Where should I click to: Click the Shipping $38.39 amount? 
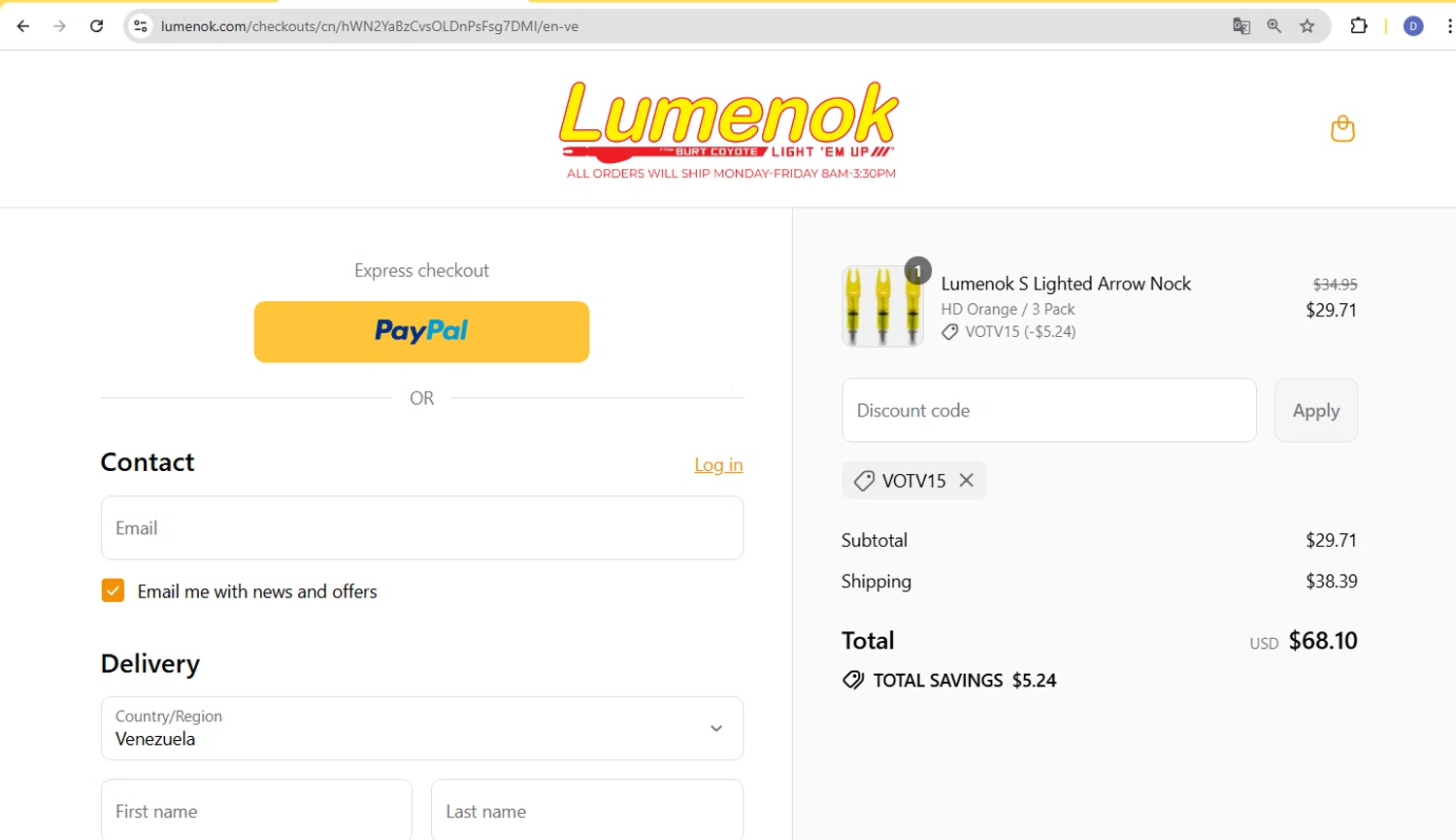click(x=1331, y=581)
